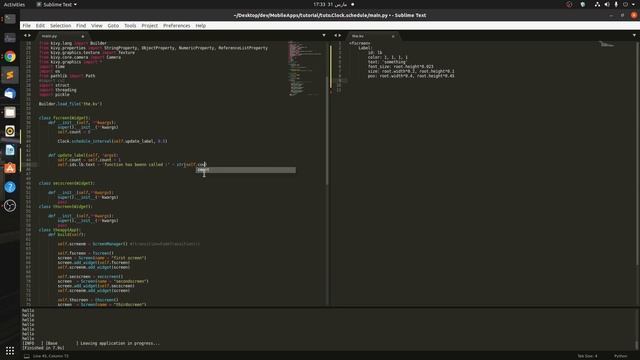Click the right editor vertical scrollbar
The width and height of the screenshot is (640, 360).
(x=638, y=153)
